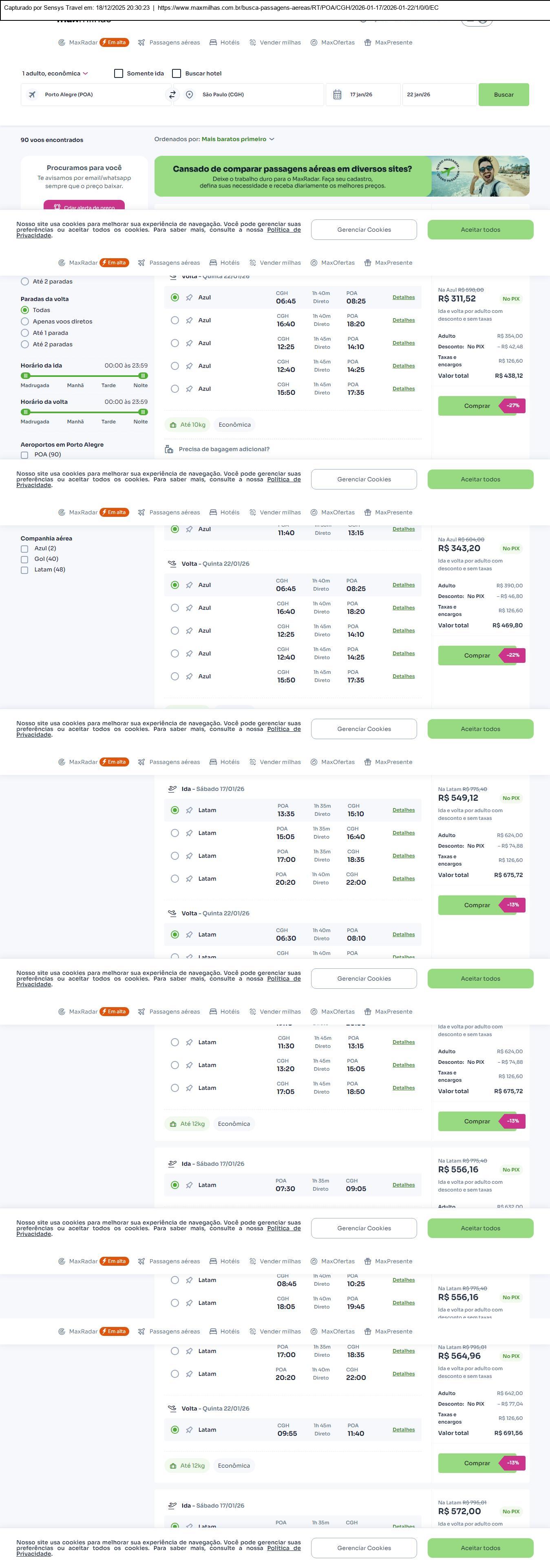Select Apenas voos diretos for the return
The image size is (550, 1568).
click(x=25, y=321)
